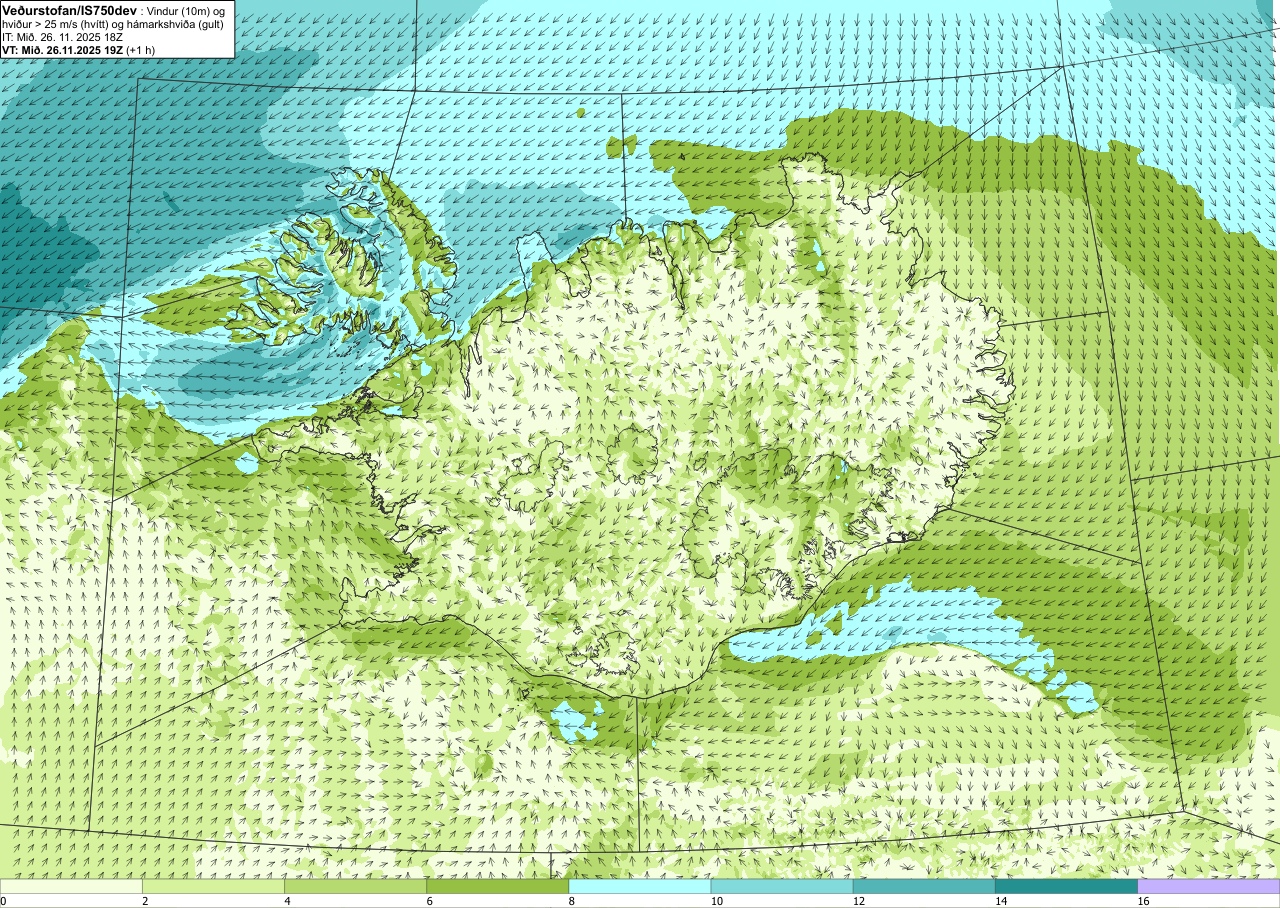Click the pale yellow 0–2 m/s legend swatch
Viewport: 1280px width, 908px height.
coord(71,886)
